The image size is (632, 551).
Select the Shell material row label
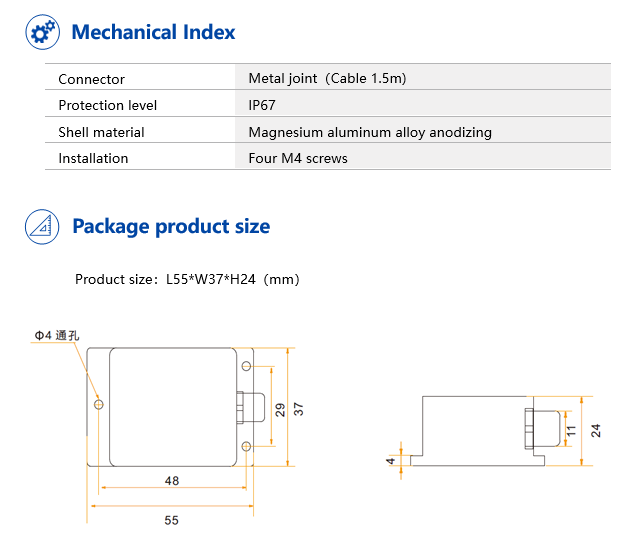(x=101, y=132)
